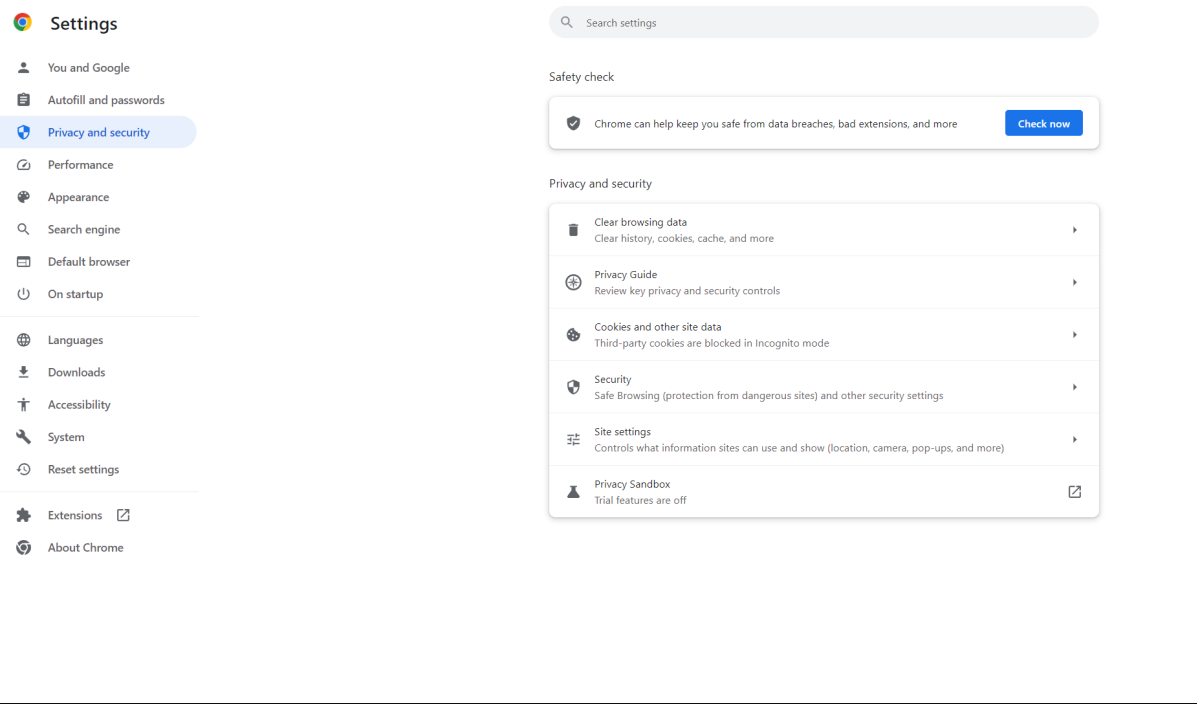
Task: Click the compass icon for Privacy Guide
Action: pyautogui.click(x=573, y=283)
